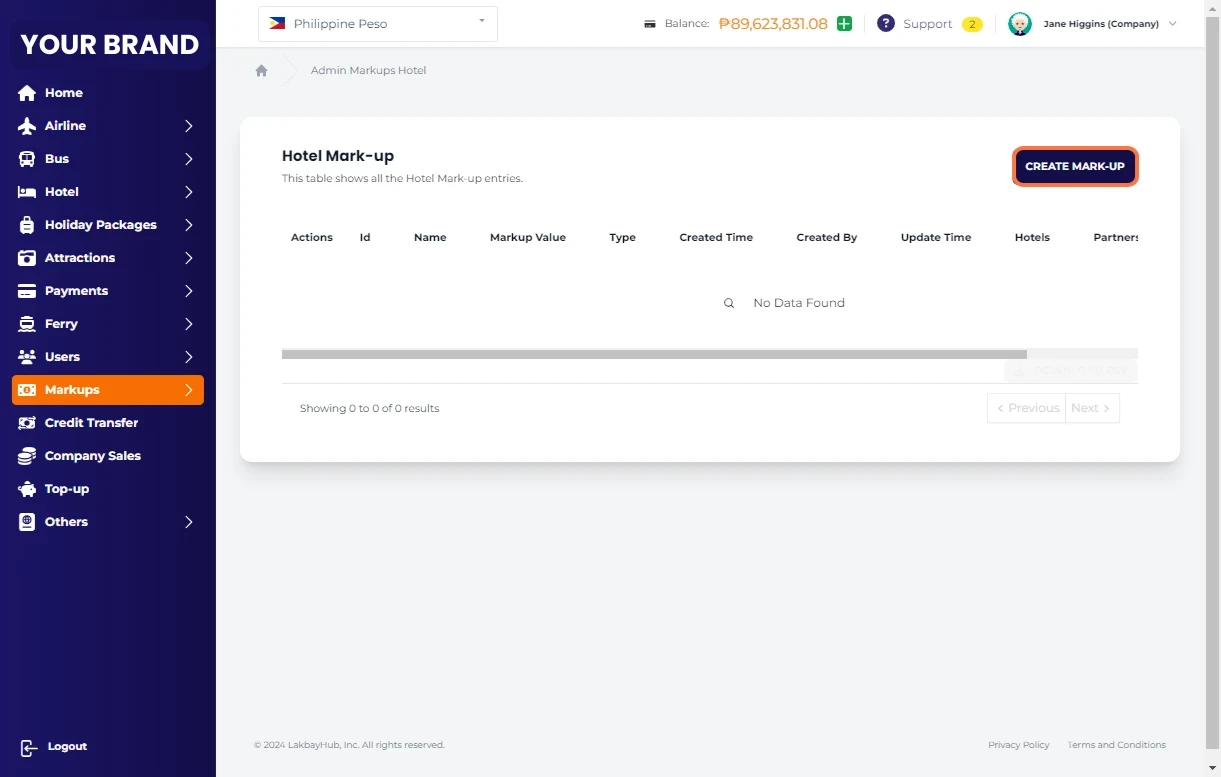
Task: Click the Bus icon in sidebar
Action: point(27,159)
